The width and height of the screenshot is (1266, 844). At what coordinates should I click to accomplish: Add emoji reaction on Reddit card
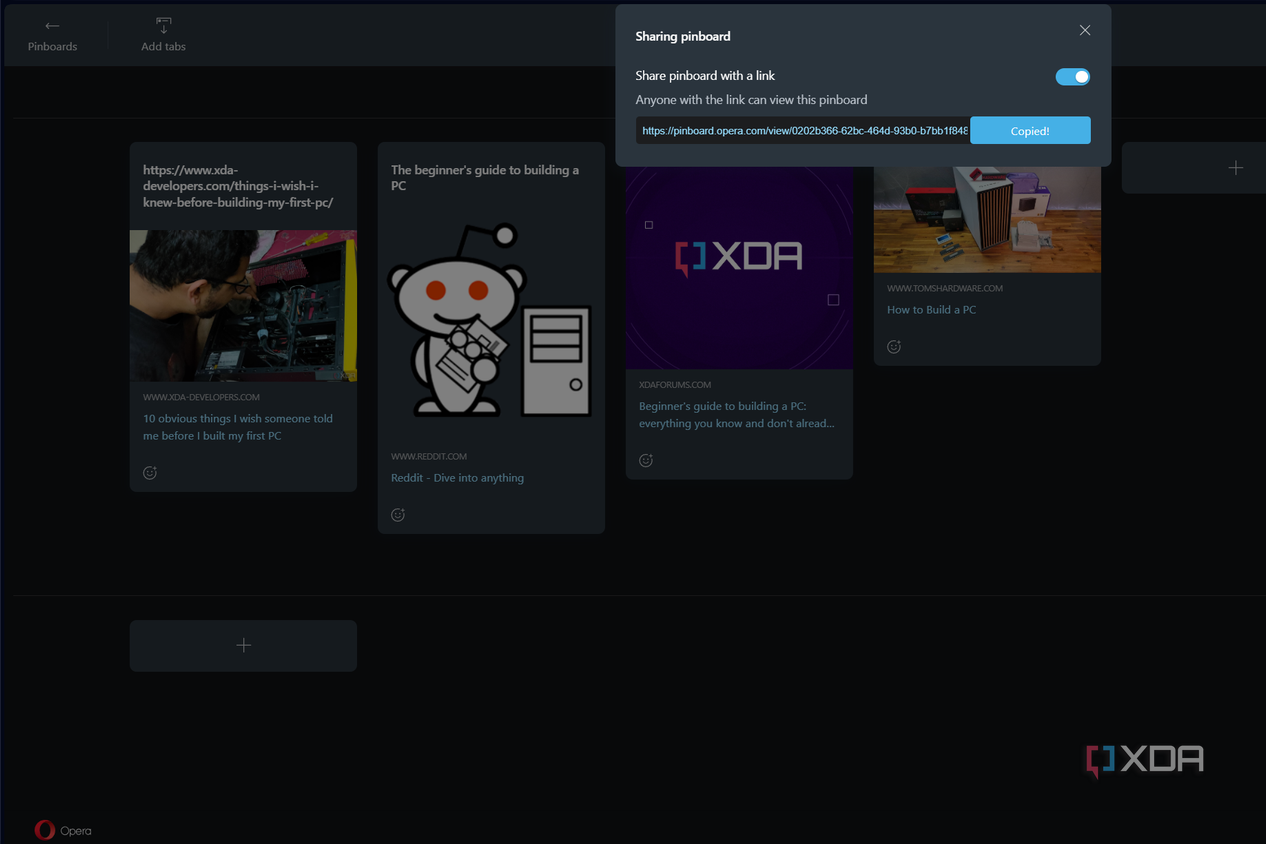click(x=398, y=515)
